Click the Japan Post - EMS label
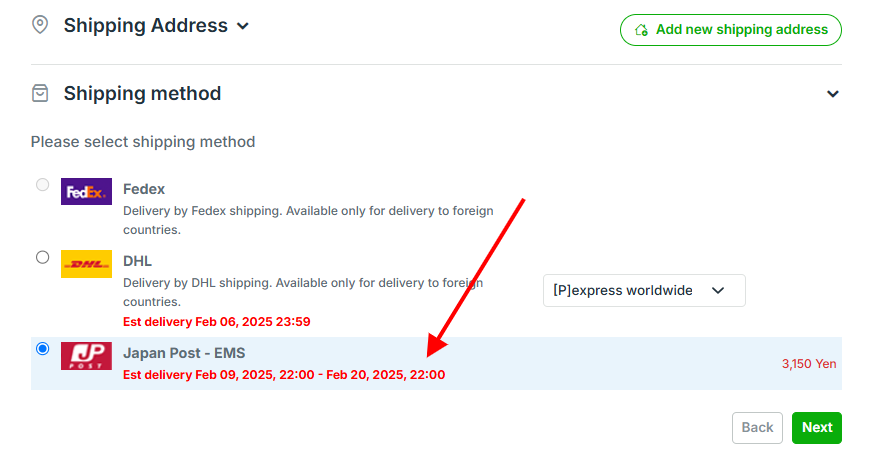Screen dimensions: 870x459 tap(184, 353)
